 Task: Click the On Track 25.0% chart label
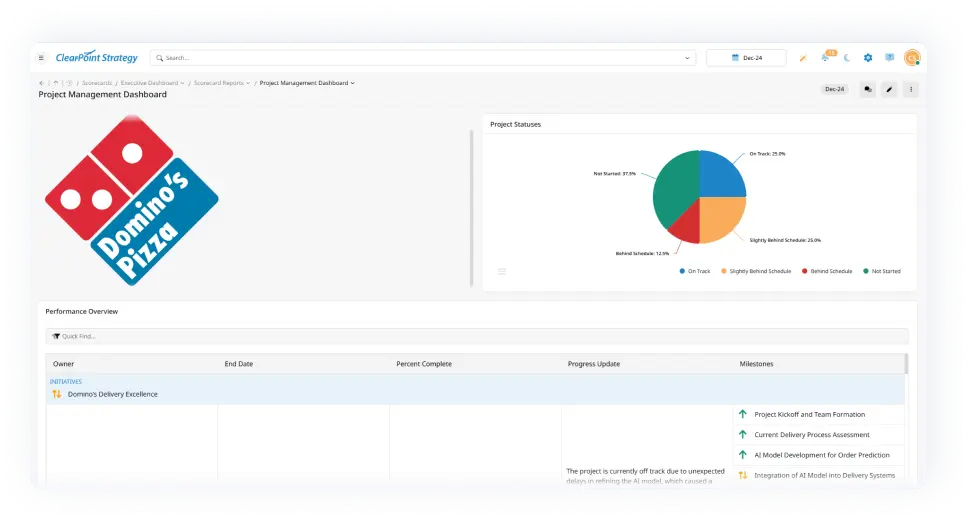click(768, 154)
